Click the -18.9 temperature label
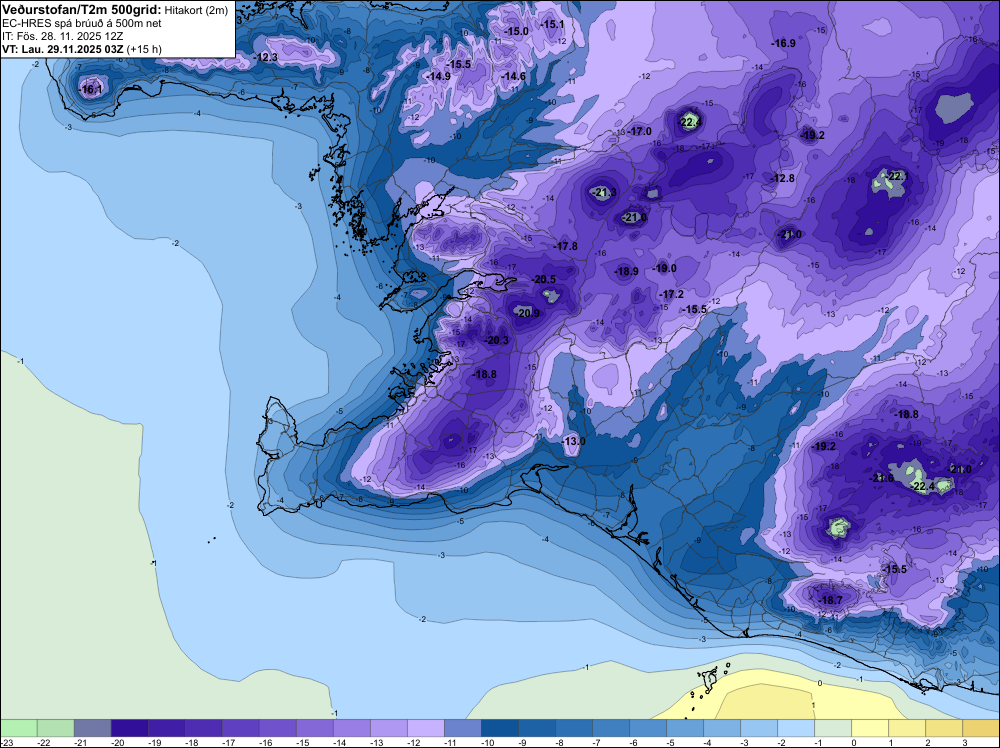Screen dimensions: 1000x748 [626, 271]
